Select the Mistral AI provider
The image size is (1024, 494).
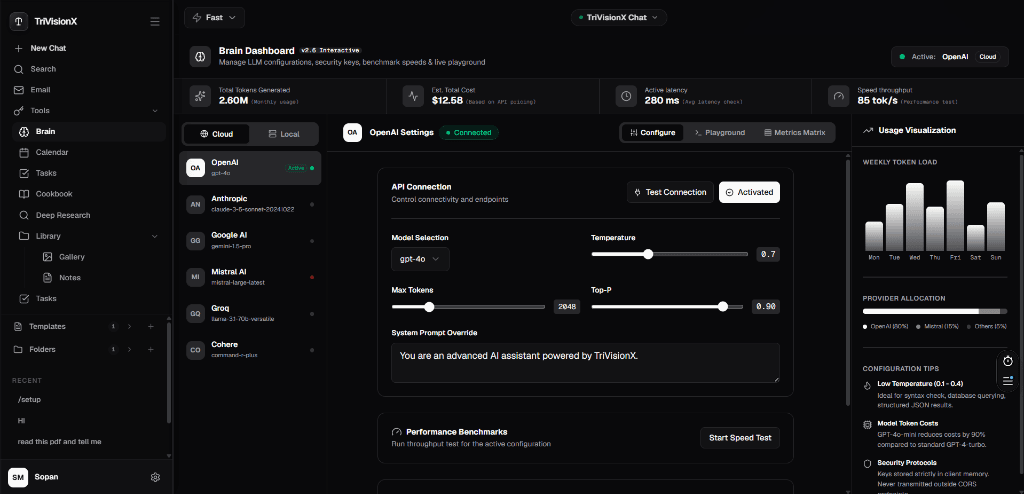(x=250, y=277)
